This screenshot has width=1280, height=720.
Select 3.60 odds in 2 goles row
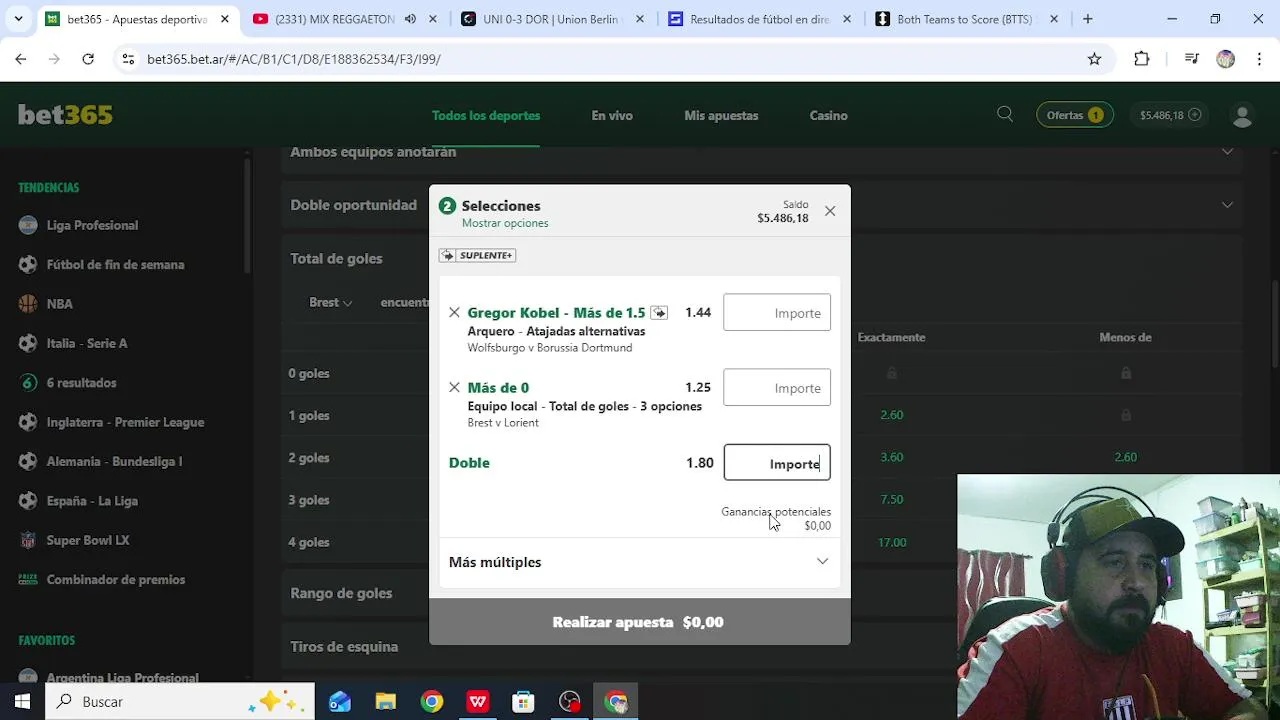pyautogui.click(x=892, y=457)
